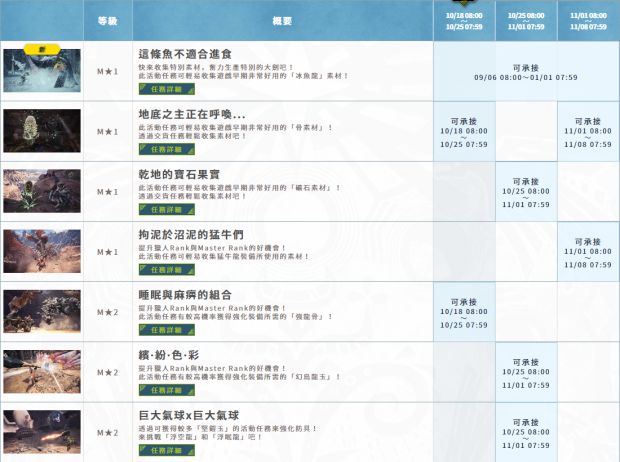Select the 10/18 08:00~10/25 07:59 column header
620x462 pixels.
(464, 21)
